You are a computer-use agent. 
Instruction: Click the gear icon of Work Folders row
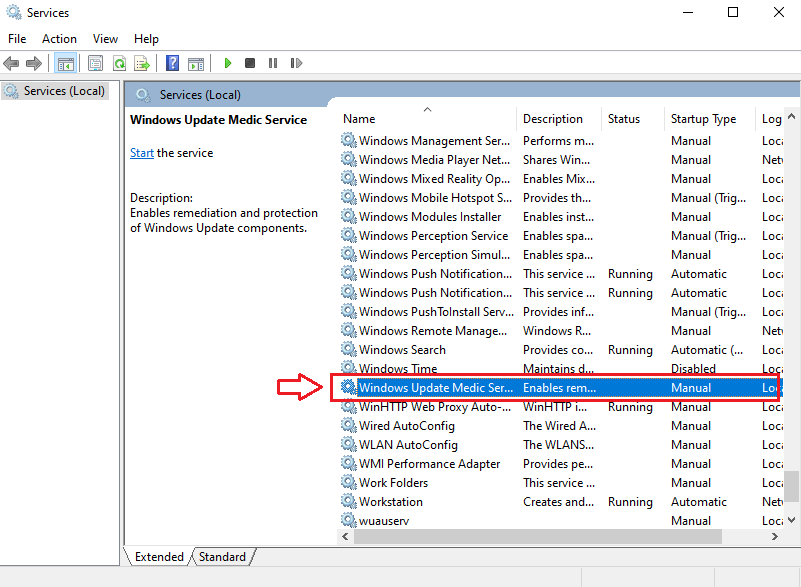point(348,482)
